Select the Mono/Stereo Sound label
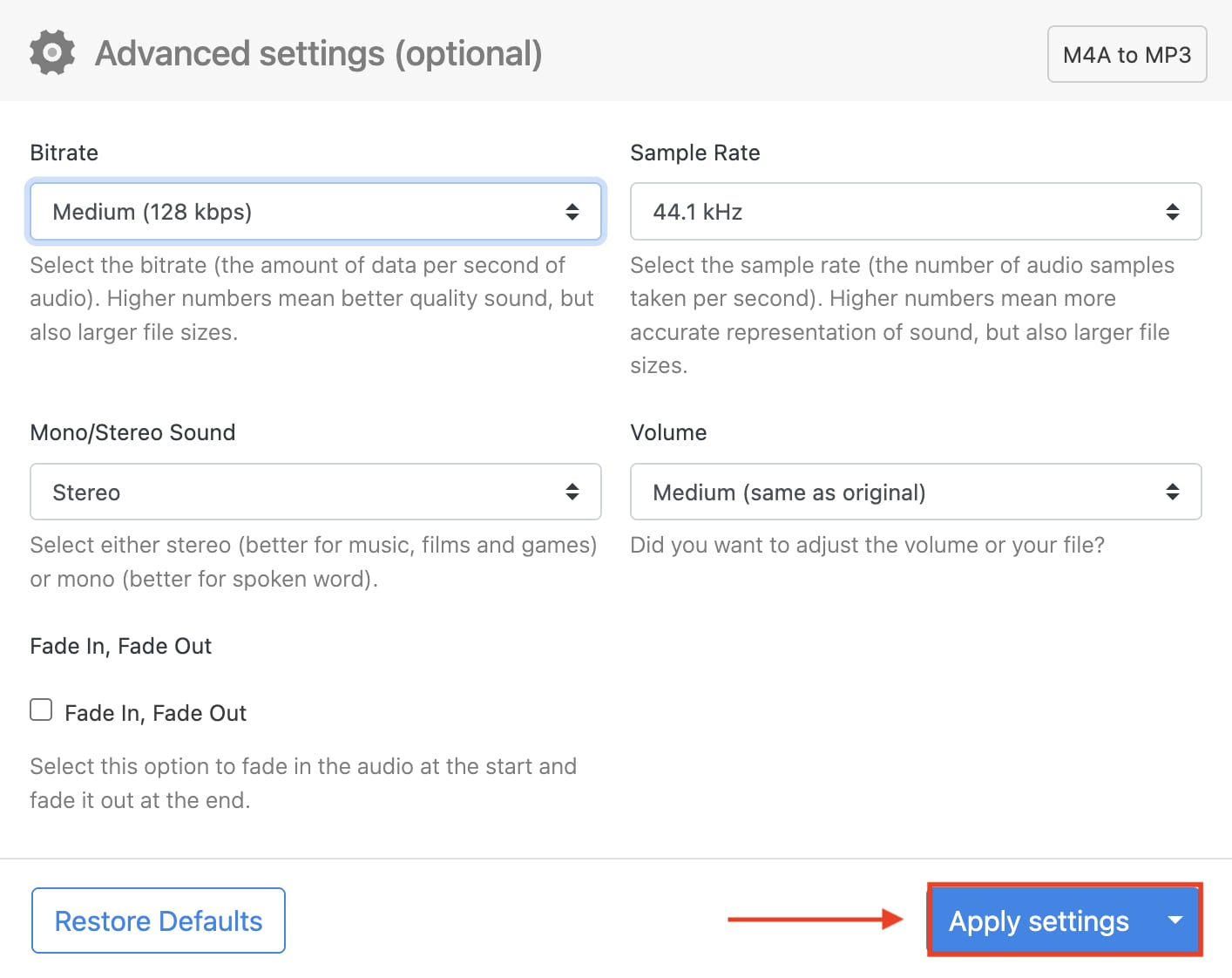Screen dimensions: 1232x978 132,432
